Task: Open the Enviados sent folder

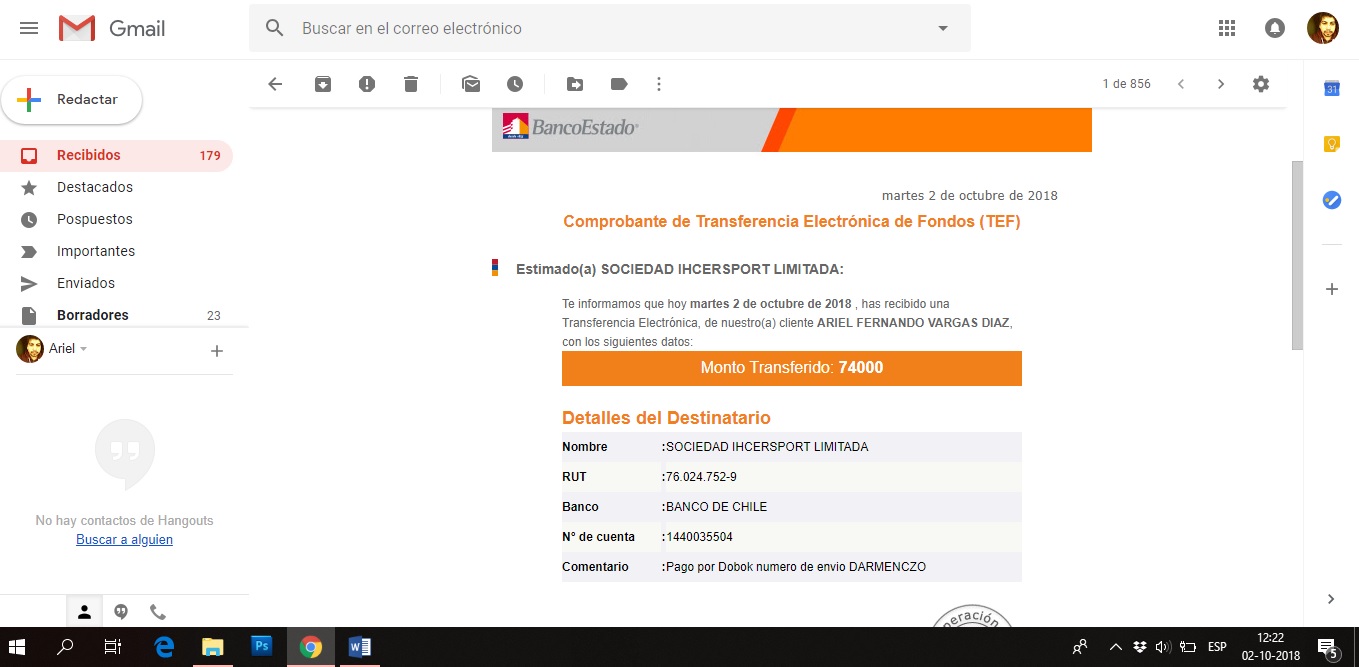Action: point(116,283)
